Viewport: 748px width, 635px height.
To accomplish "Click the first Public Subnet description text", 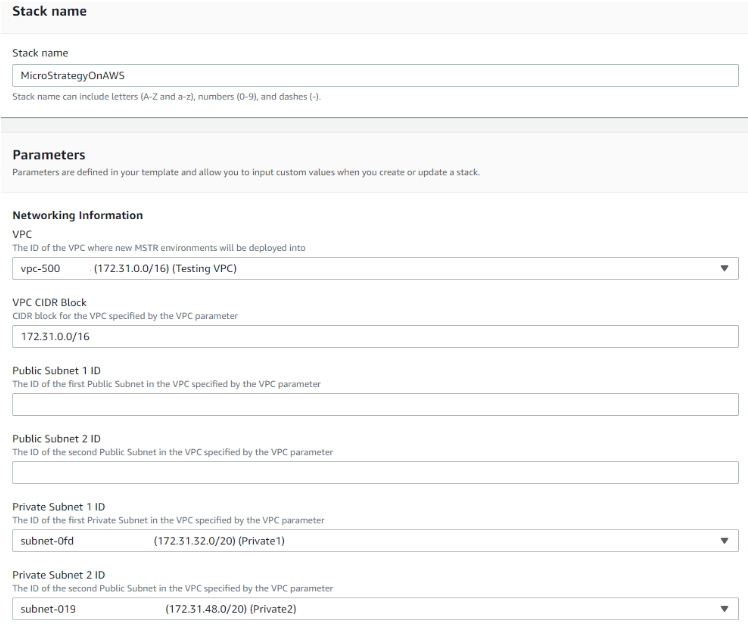I will point(166,384).
